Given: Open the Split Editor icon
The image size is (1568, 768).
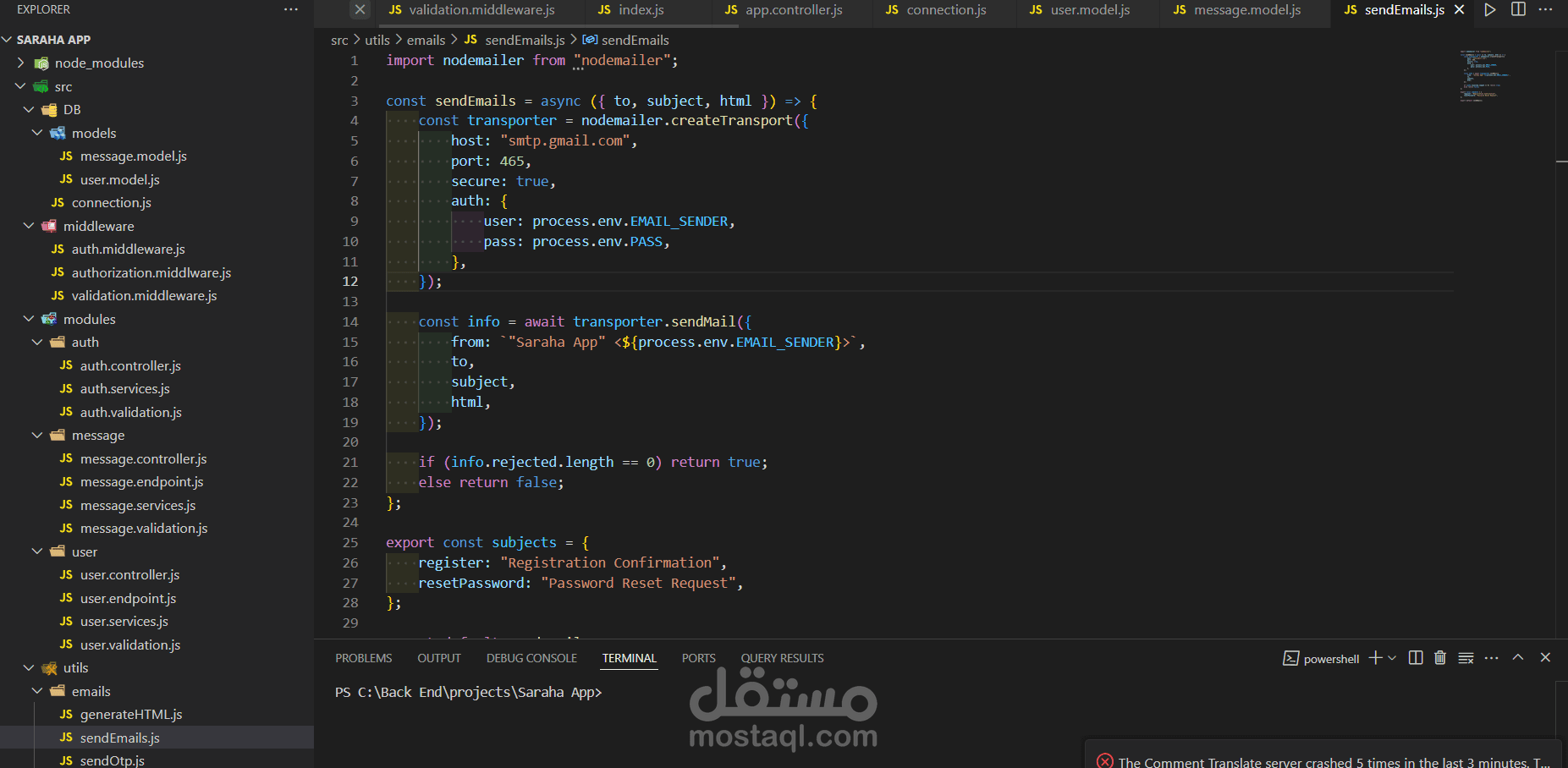Looking at the screenshot, I should click(1517, 9).
